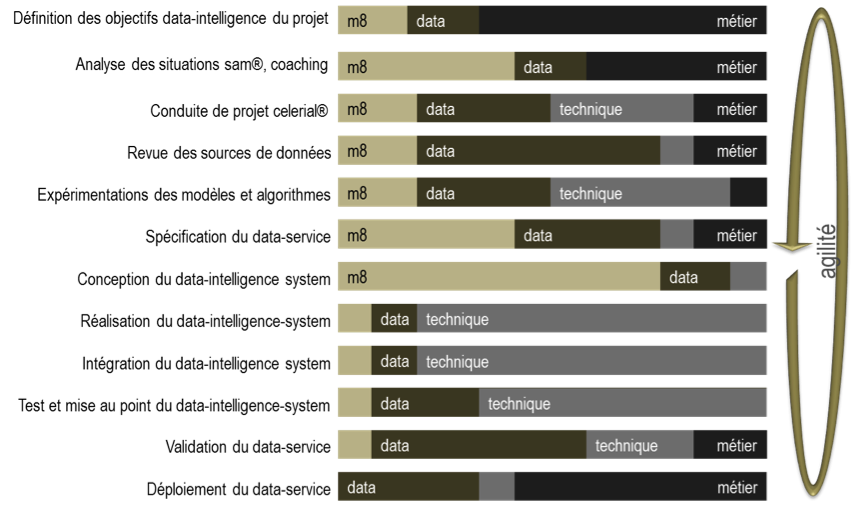Click the small gray block in the fourth bar

676,151
